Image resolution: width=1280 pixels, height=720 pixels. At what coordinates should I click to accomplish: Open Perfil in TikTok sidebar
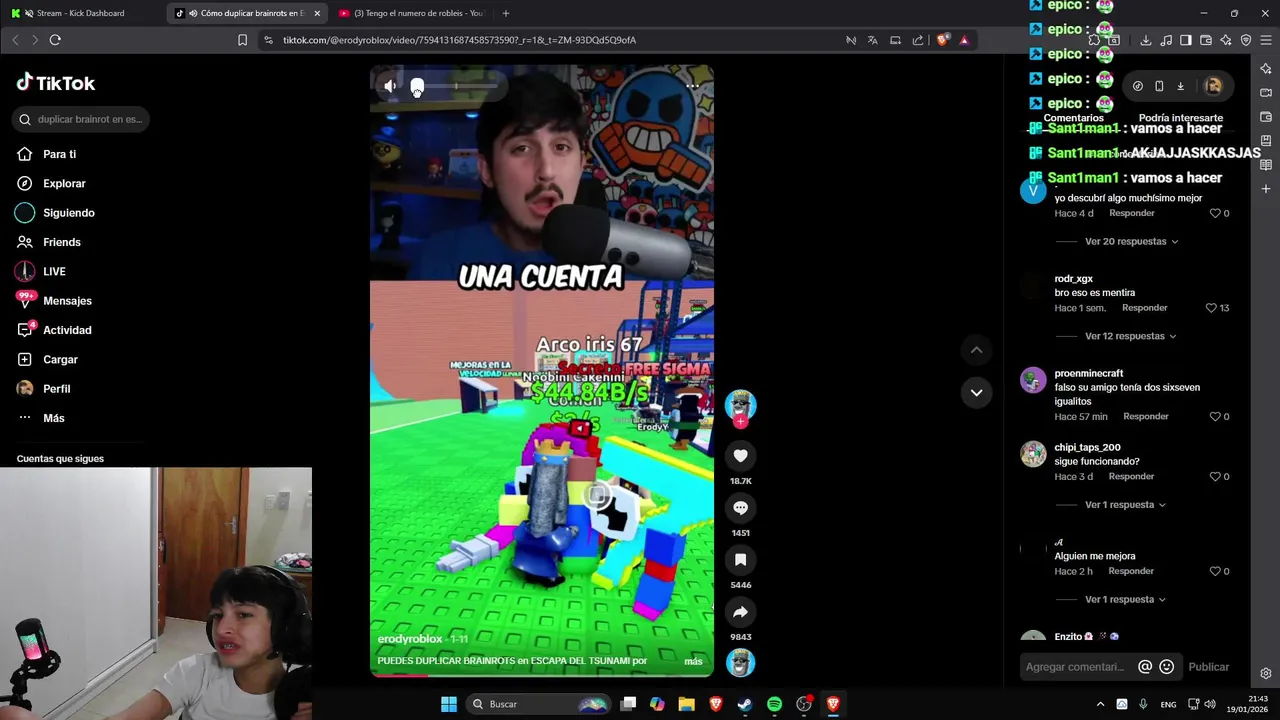[56, 389]
